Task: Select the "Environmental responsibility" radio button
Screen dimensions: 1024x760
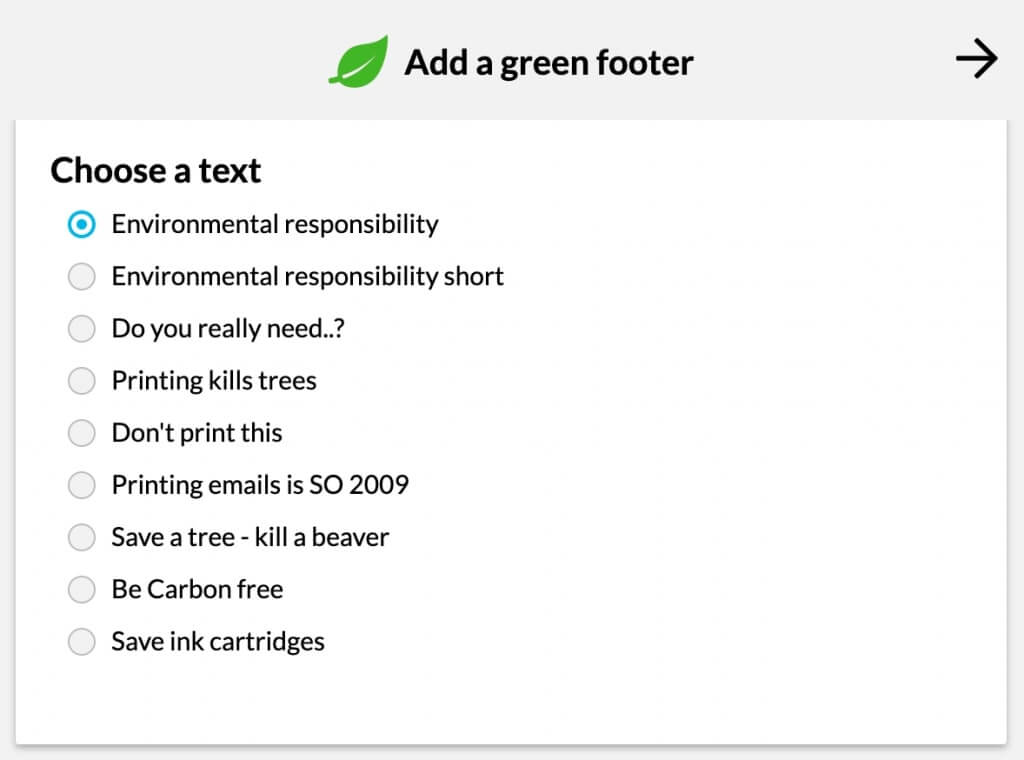Action: tap(81, 224)
